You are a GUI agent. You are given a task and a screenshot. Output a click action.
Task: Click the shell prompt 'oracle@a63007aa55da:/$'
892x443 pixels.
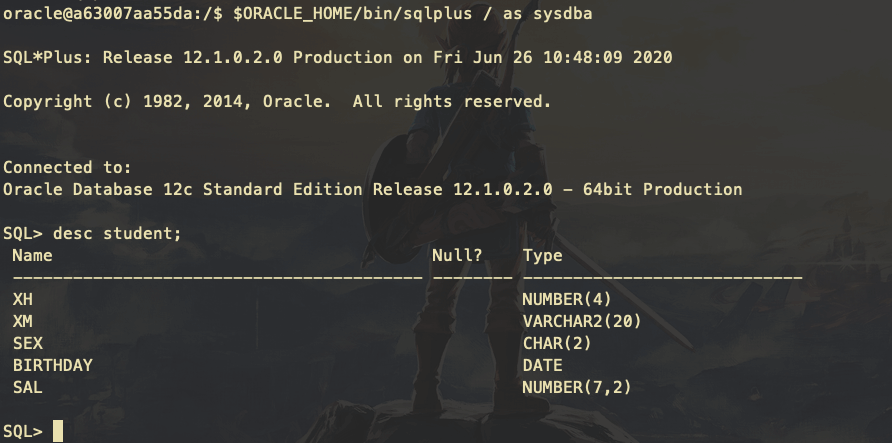point(113,14)
